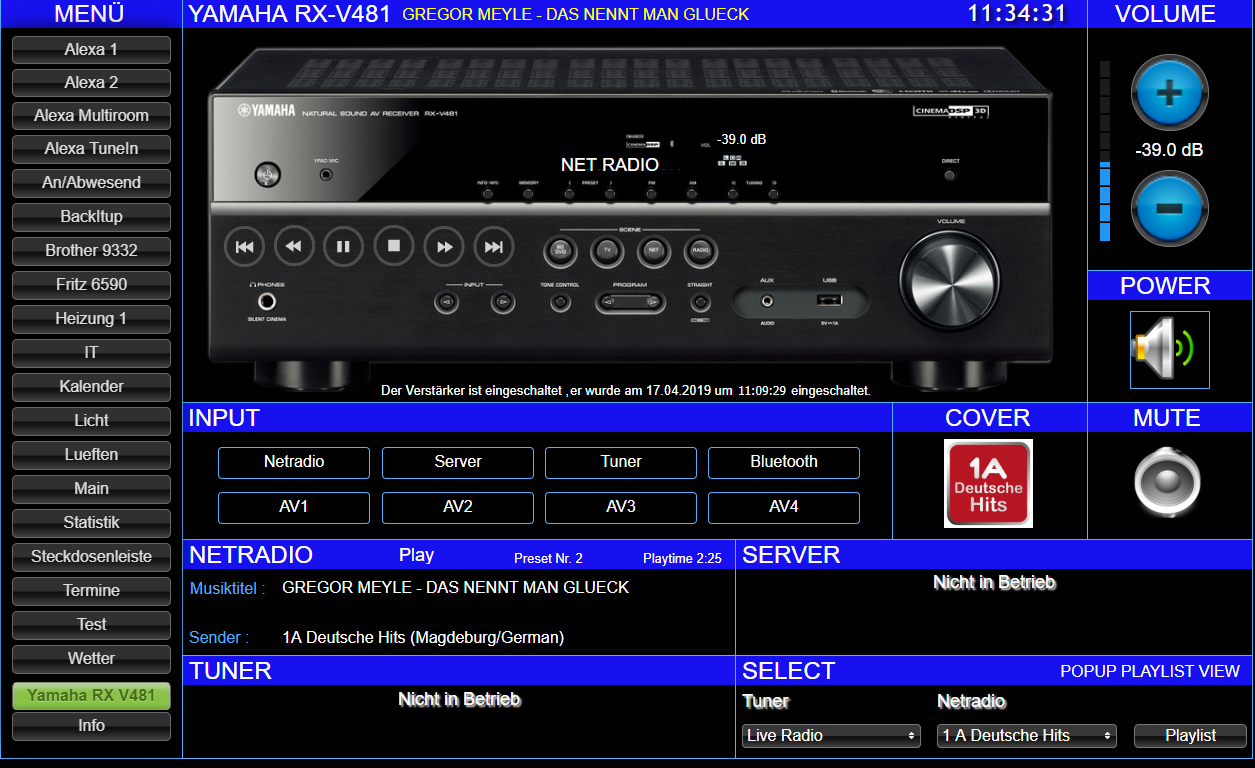Screen dimensions: 1255x768
Task: Select the RADIO scene button on receiver
Action: coord(701,251)
